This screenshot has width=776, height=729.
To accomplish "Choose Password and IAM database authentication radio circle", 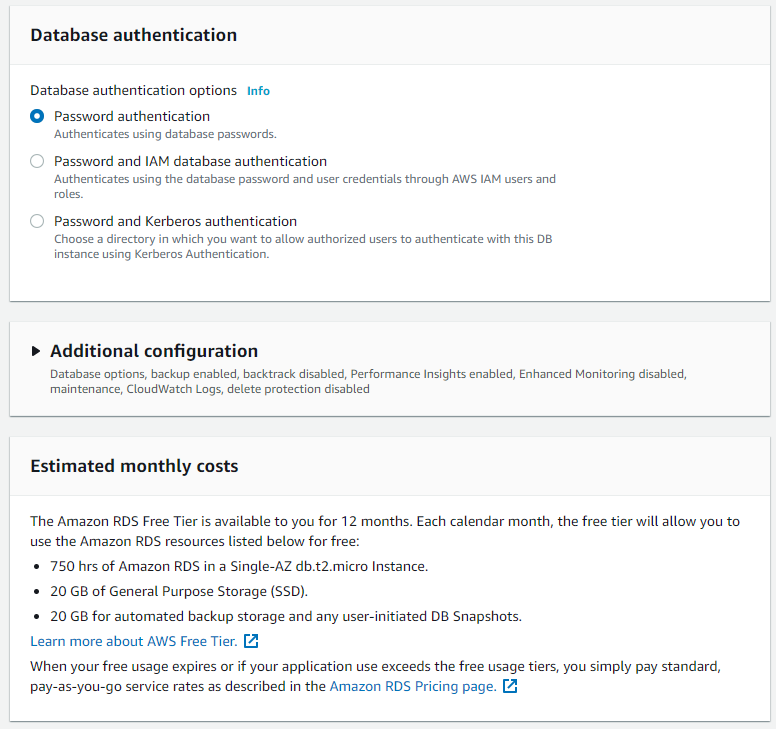I will [37, 161].
